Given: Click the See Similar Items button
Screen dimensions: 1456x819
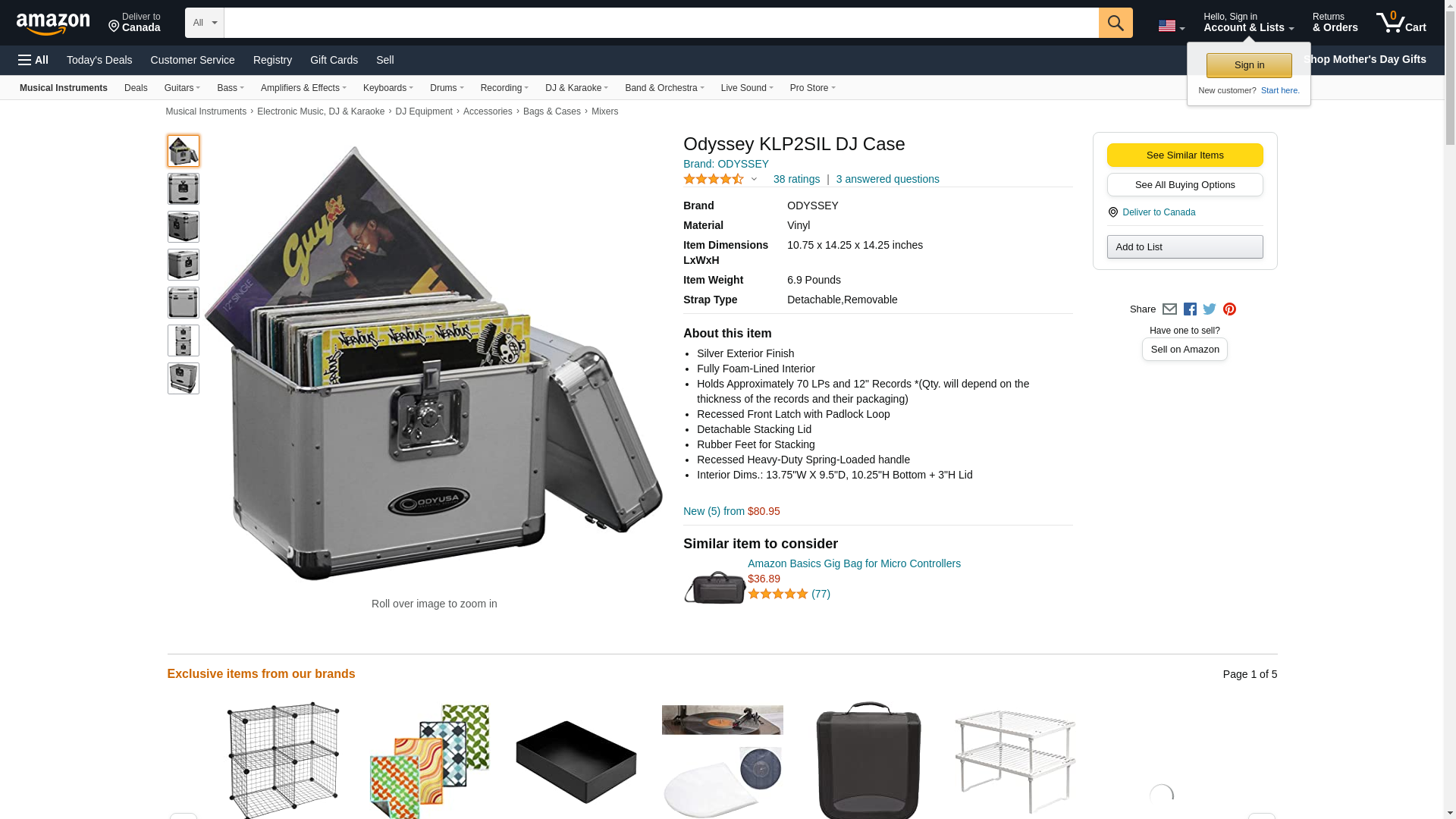Looking at the screenshot, I should click(1185, 155).
